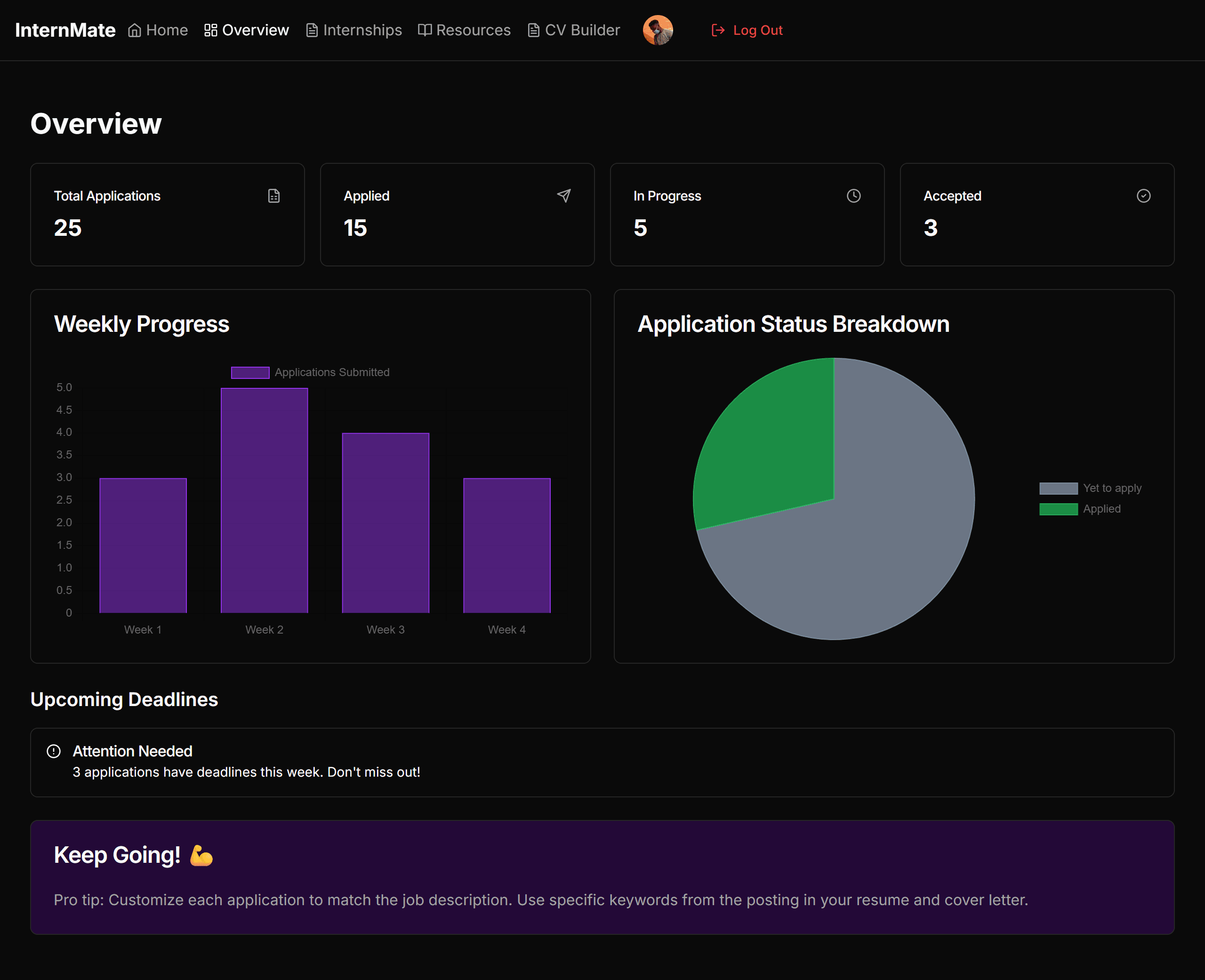
Task: Click the InternMate logo text
Action: pyautogui.click(x=65, y=30)
